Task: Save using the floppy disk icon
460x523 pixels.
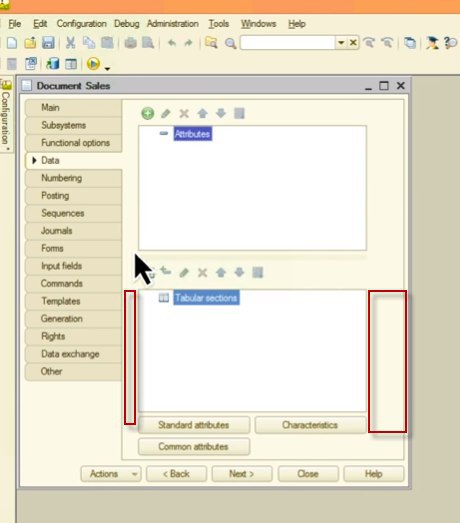Action: click(48, 43)
